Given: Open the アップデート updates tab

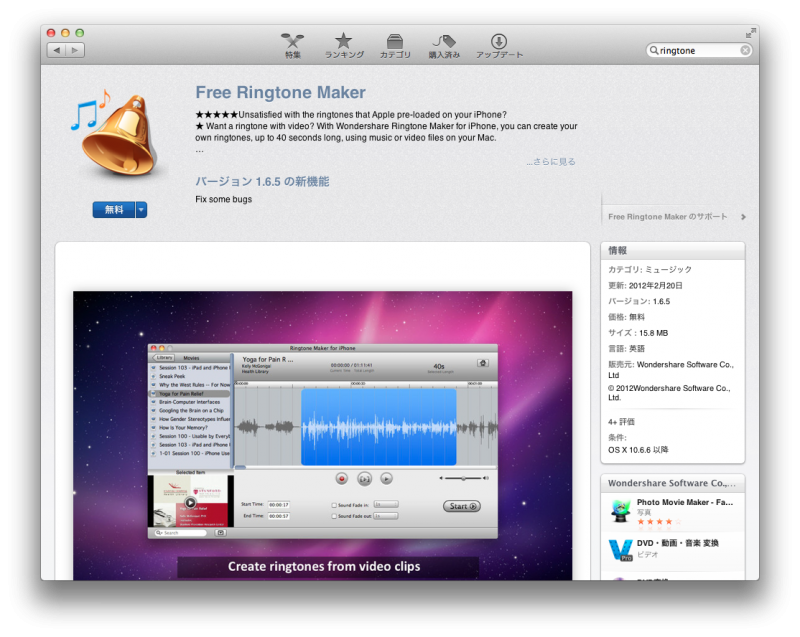Looking at the screenshot, I should click(x=499, y=45).
